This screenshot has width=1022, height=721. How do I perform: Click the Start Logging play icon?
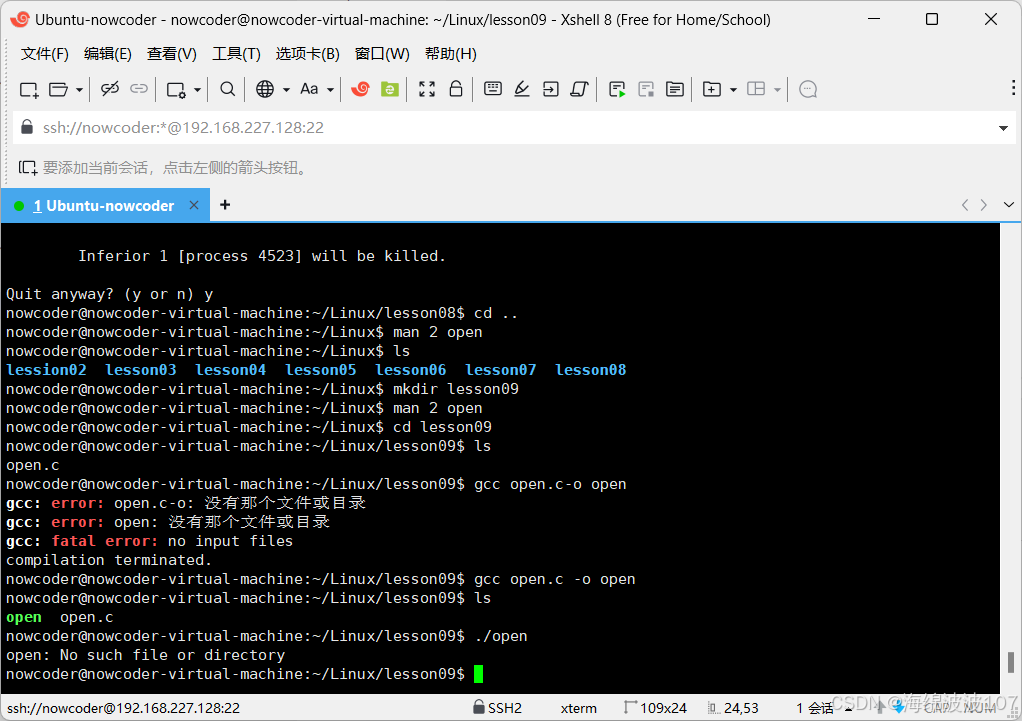(x=617, y=89)
